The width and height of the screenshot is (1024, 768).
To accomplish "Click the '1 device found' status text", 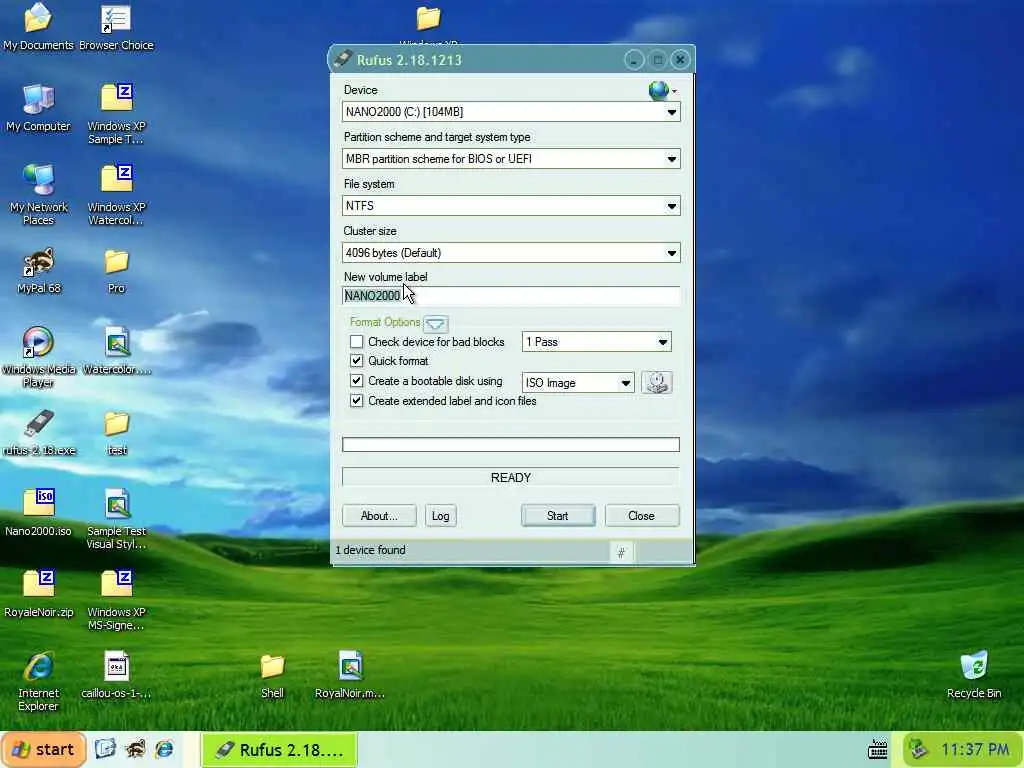I will [x=370, y=550].
